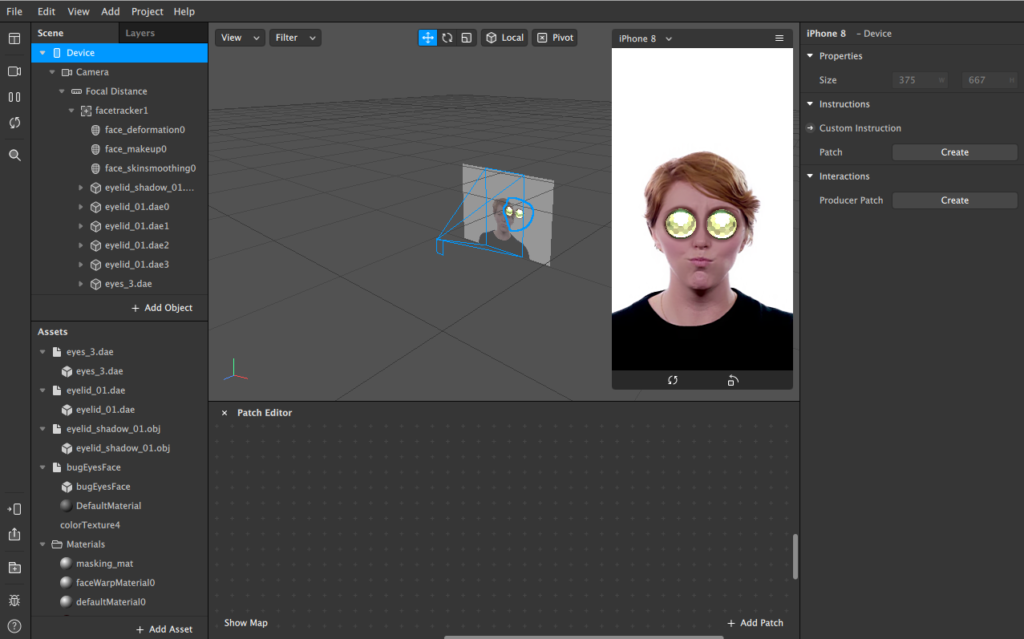1024x639 pixels.
Task: Open the File menu
Action: [x=14, y=12]
